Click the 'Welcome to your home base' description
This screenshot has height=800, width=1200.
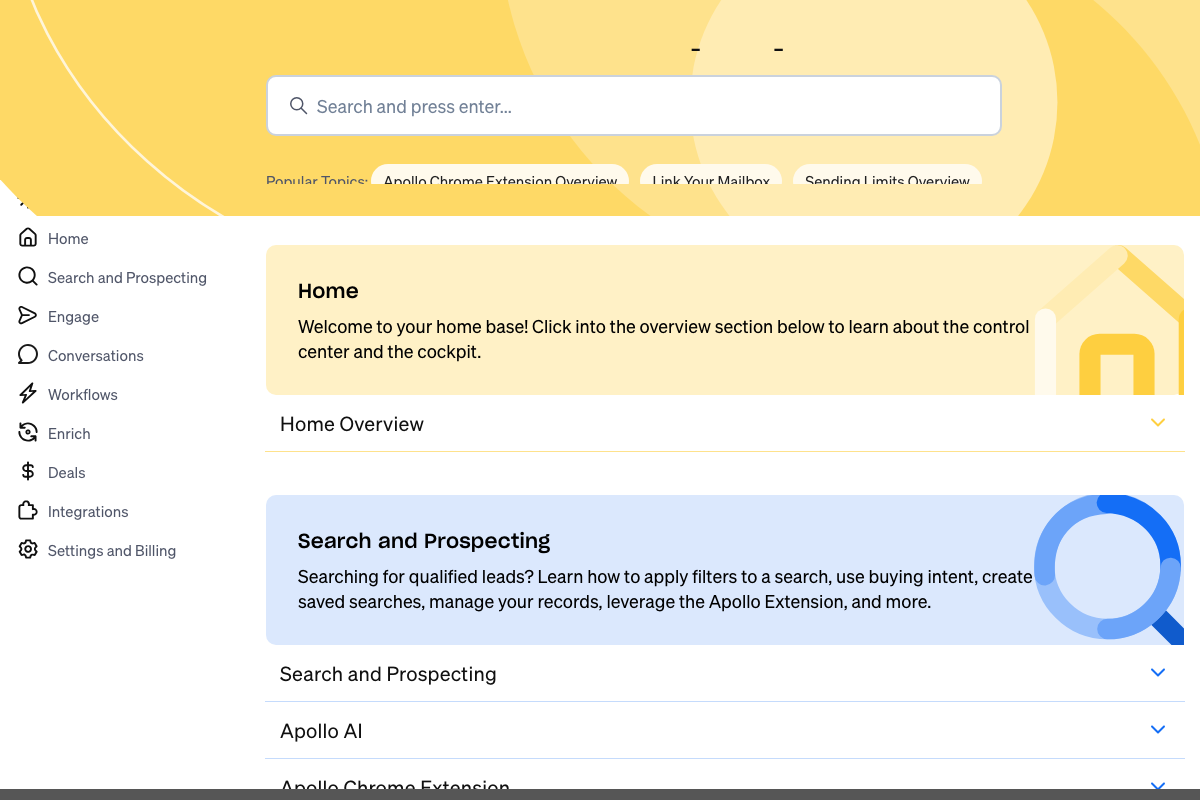(x=664, y=339)
